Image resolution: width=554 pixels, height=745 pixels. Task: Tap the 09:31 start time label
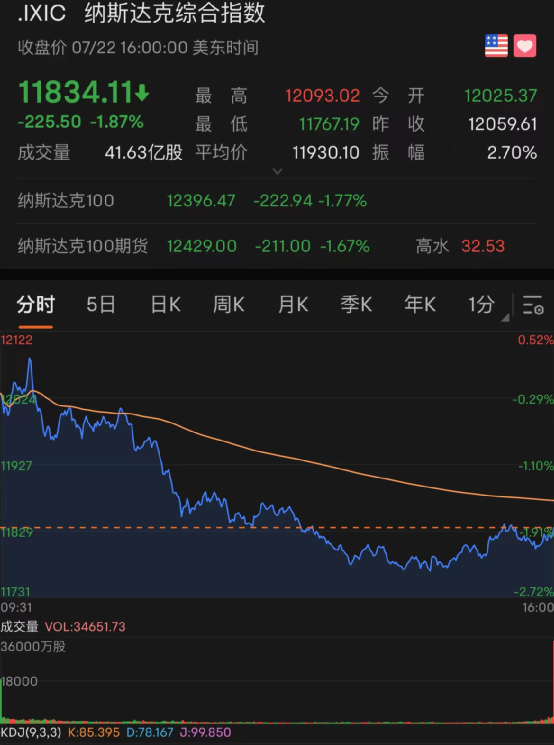click(x=16, y=608)
